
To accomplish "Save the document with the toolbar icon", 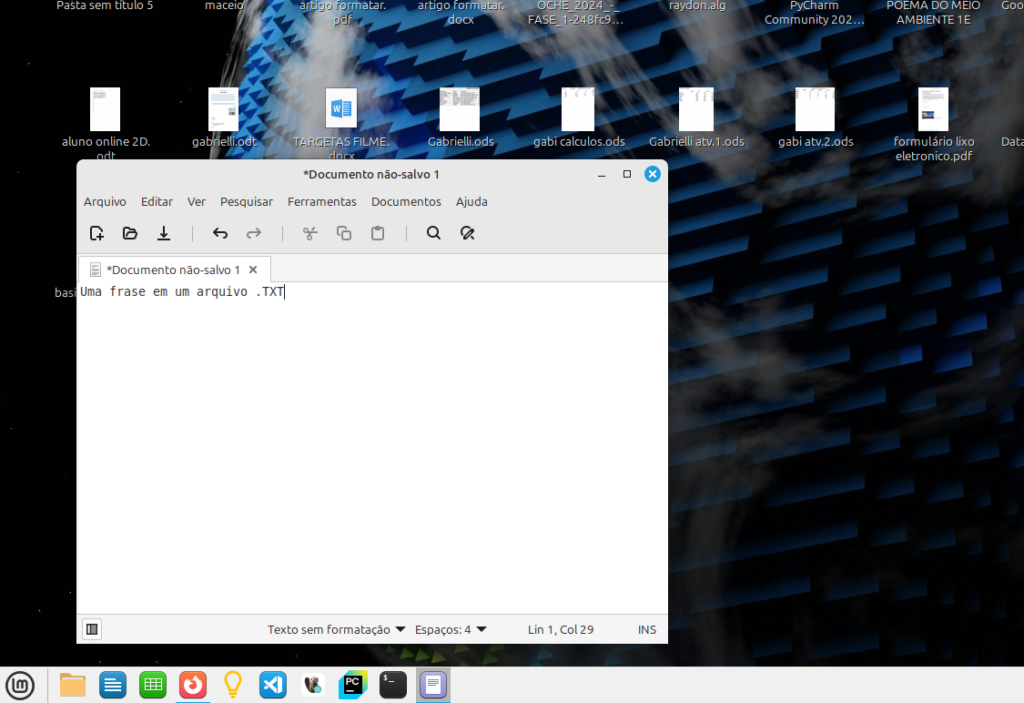I will tap(164, 233).
